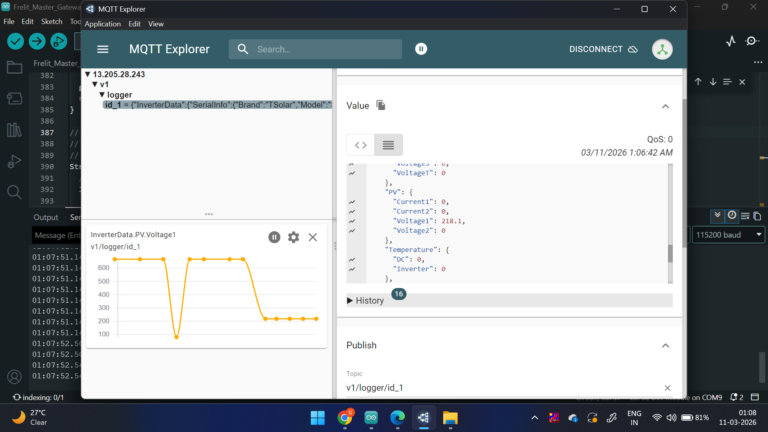Viewport: 768px width, 432px height.
Task: Open MQTT Explorer View menu
Action: pyautogui.click(x=156, y=24)
